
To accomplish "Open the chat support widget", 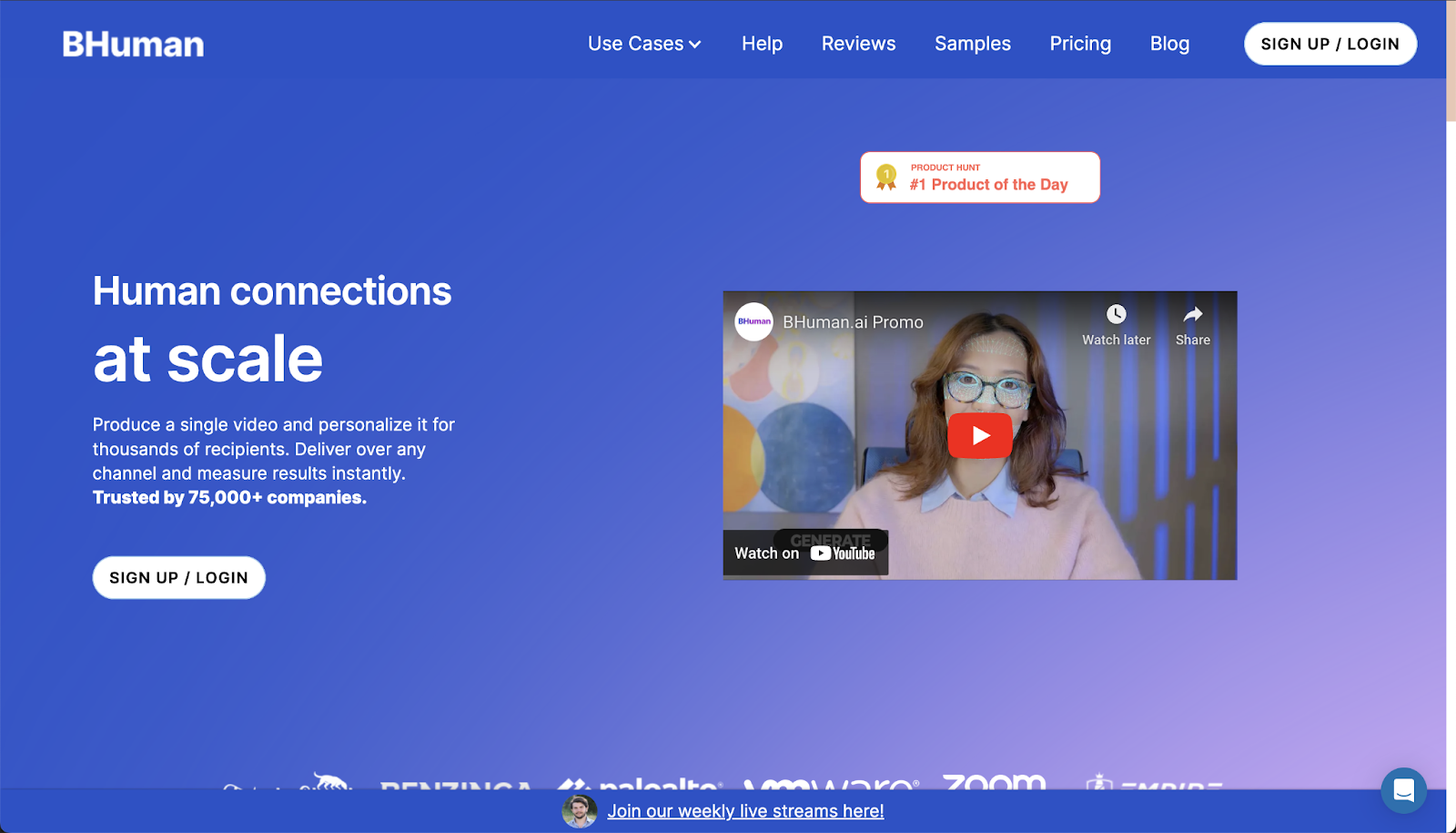I will click(x=1403, y=790).
